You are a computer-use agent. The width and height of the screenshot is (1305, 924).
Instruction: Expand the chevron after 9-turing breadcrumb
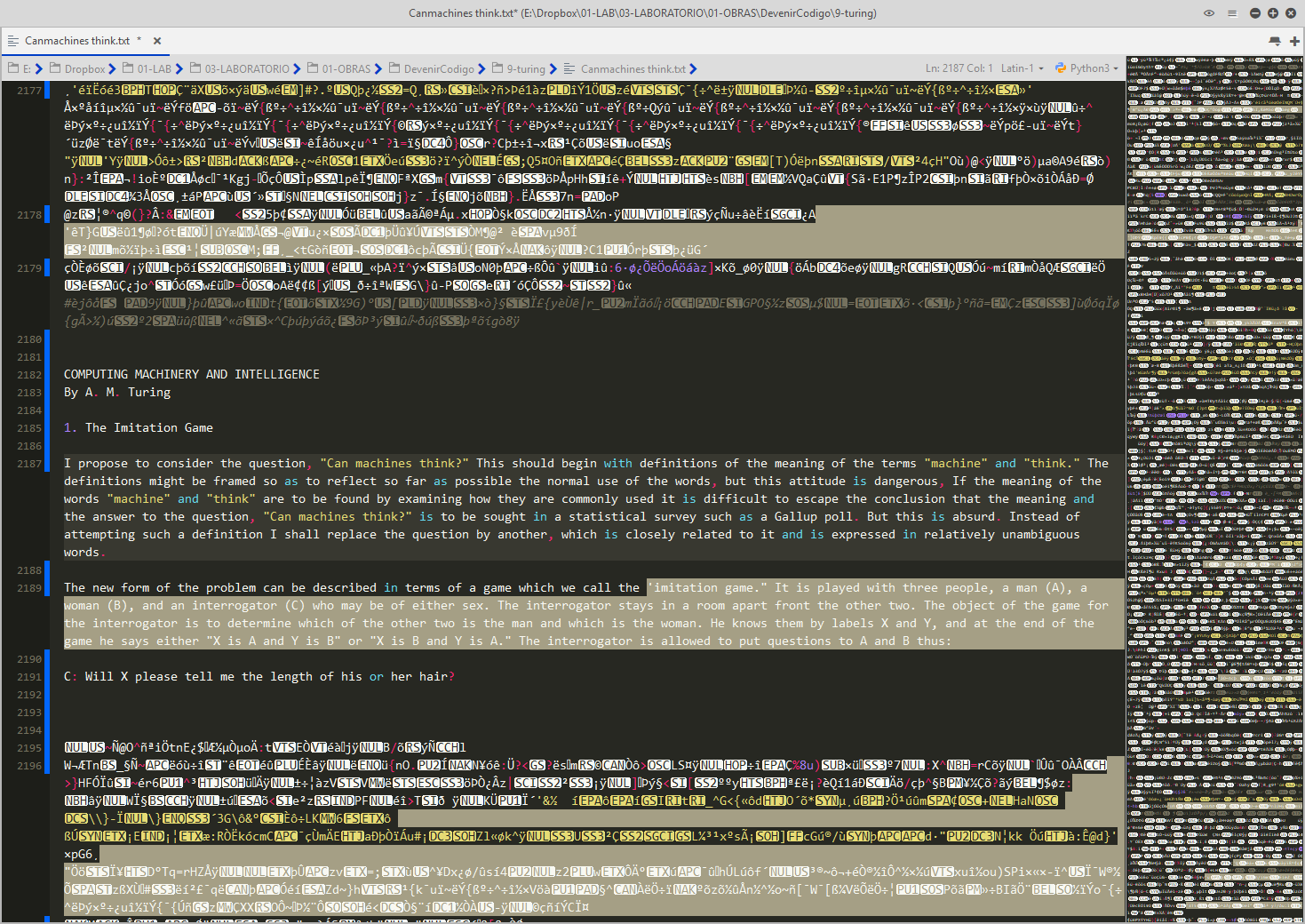coord(553,68)
